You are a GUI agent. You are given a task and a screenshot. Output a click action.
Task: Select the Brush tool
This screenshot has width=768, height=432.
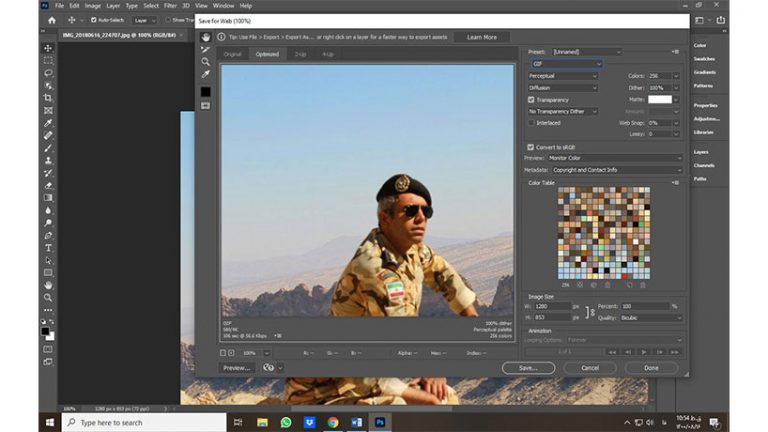(48, 148)
